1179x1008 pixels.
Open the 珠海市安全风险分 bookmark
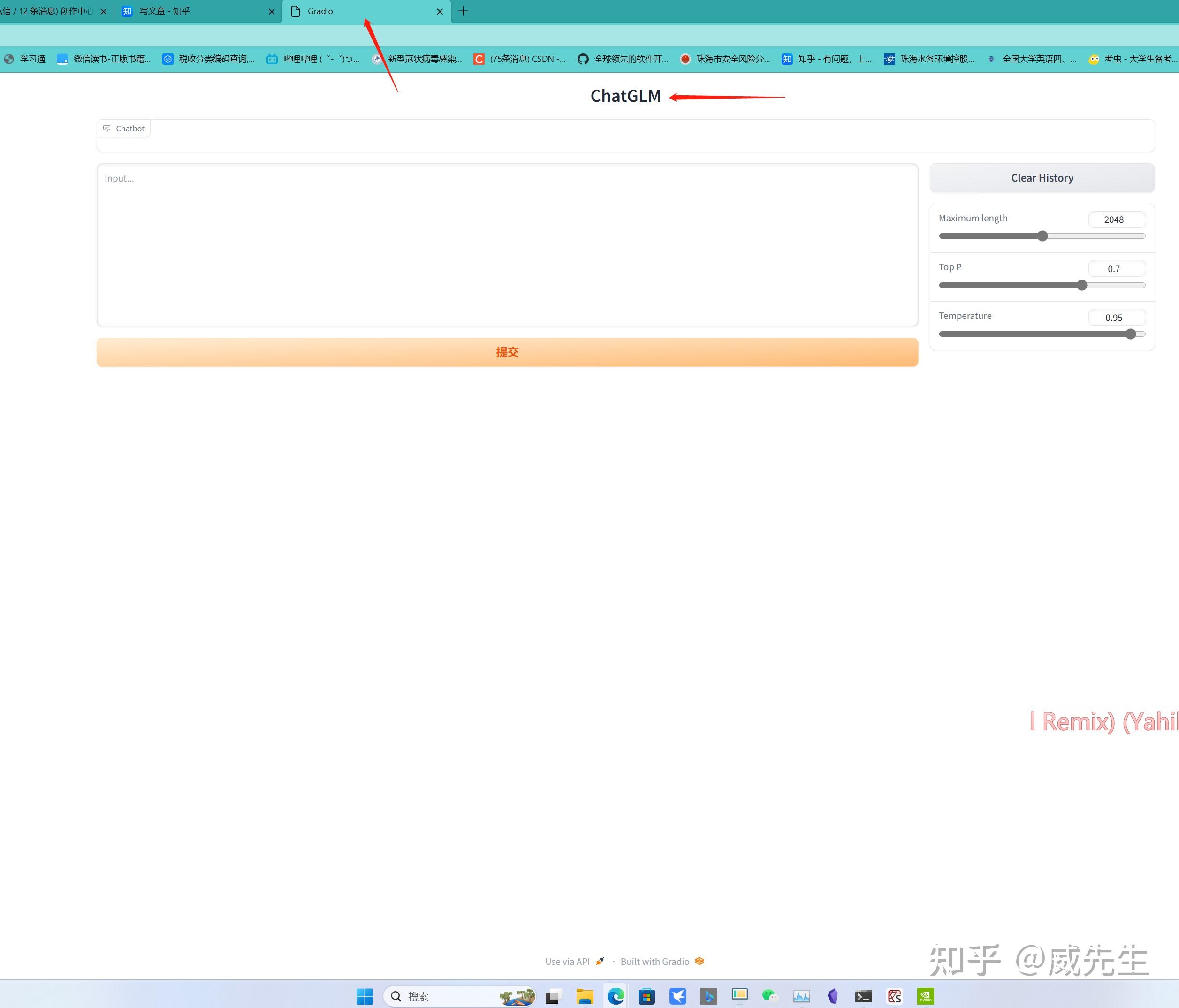(x=725, y=59)
